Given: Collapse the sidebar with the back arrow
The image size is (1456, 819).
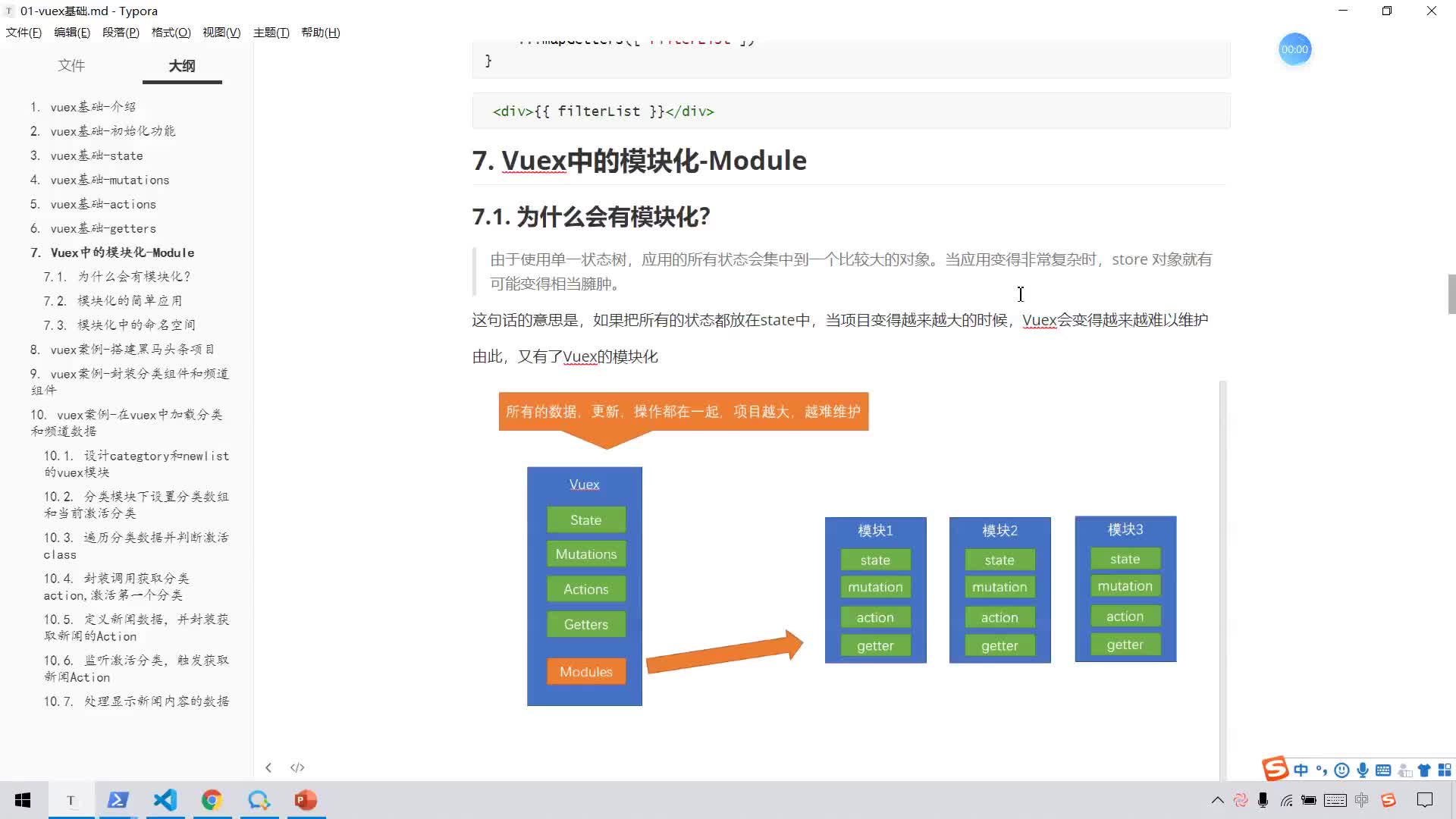Looking at the screenshot, I should [268, 767].
